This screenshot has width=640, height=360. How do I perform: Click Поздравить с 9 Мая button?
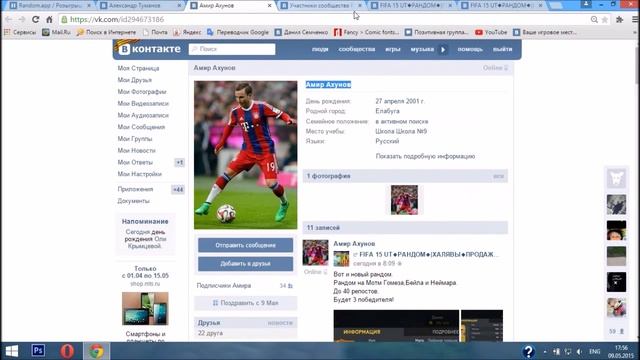(245, 303)
